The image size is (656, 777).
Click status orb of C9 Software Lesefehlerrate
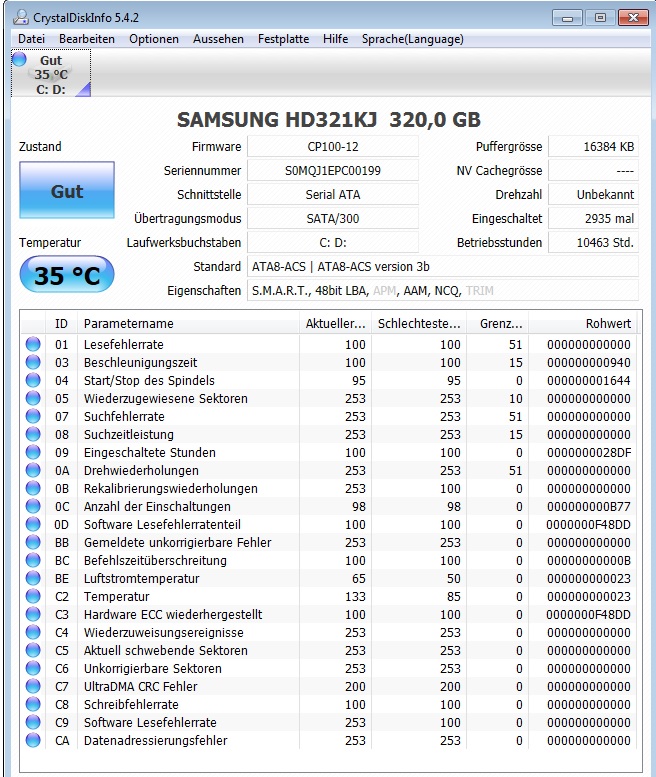pos(33,722)
